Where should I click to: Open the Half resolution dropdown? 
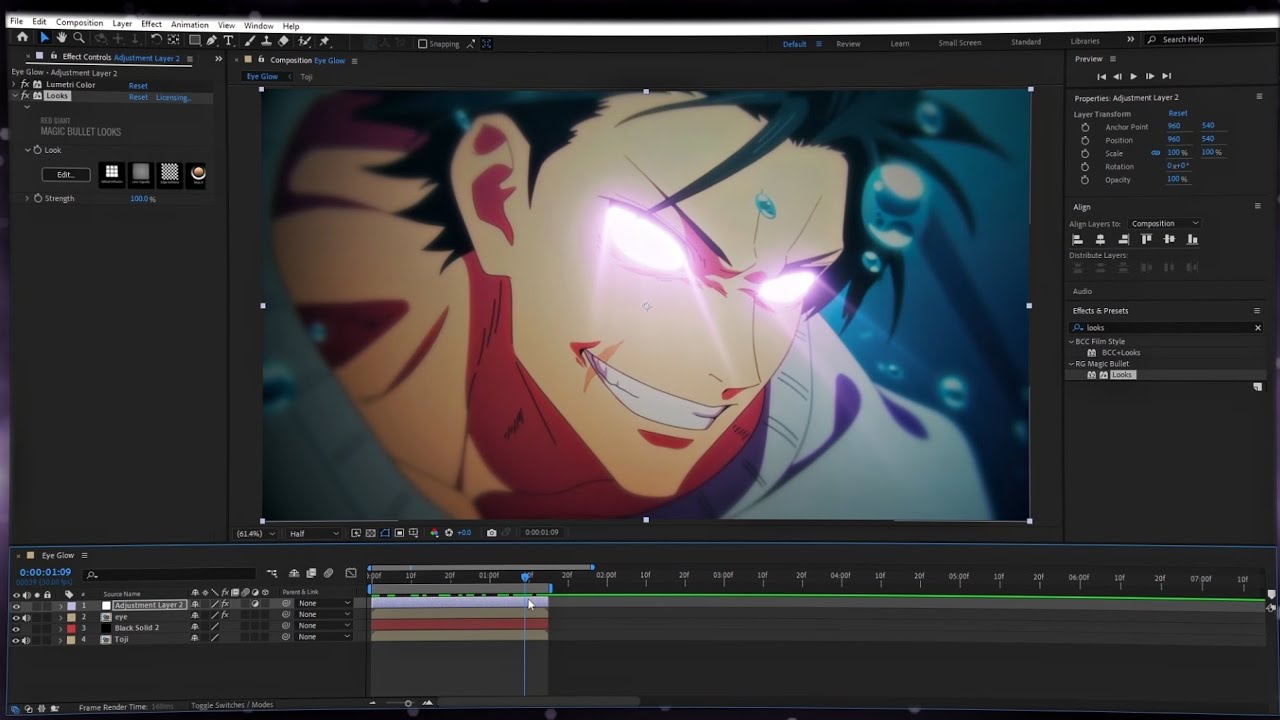tap(314, 533)
